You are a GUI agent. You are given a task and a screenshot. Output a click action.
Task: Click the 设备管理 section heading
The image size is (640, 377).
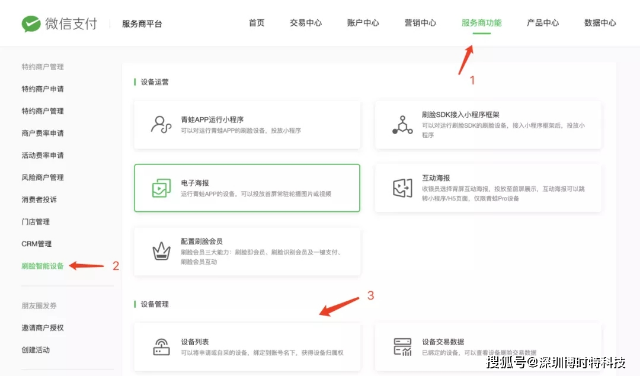pos(154,304)
